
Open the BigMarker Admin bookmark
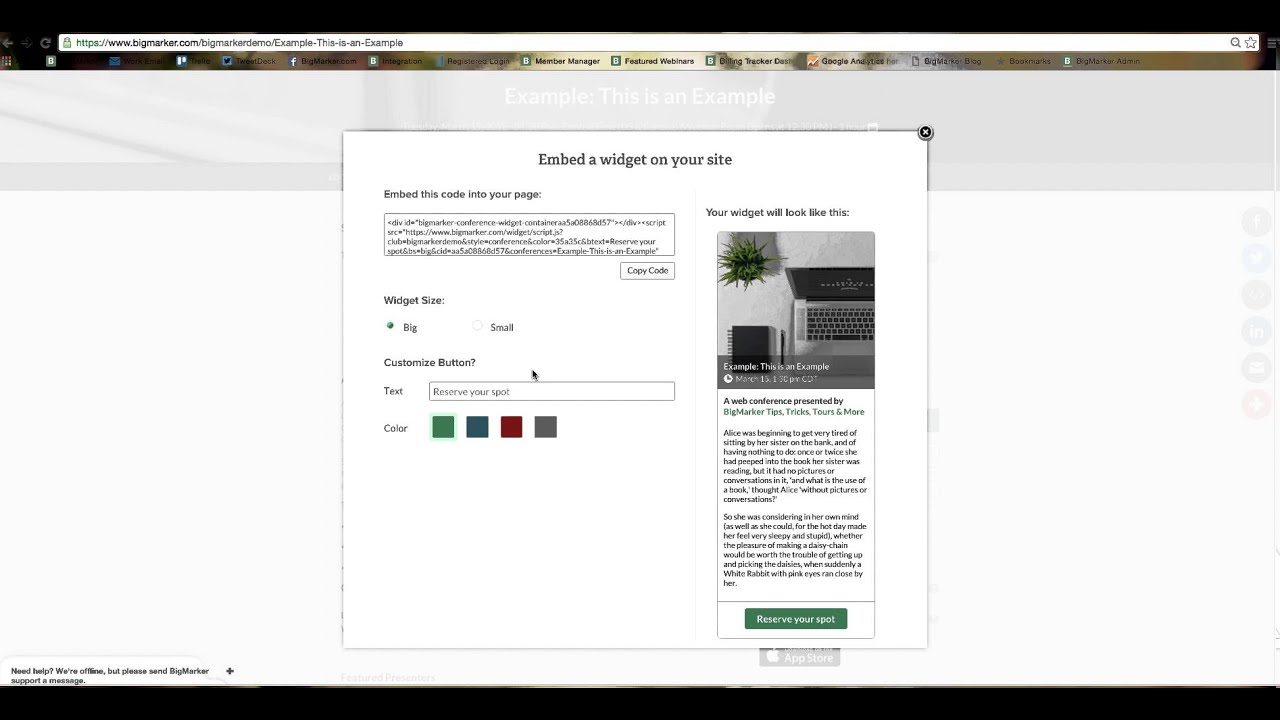point(1101,61)
